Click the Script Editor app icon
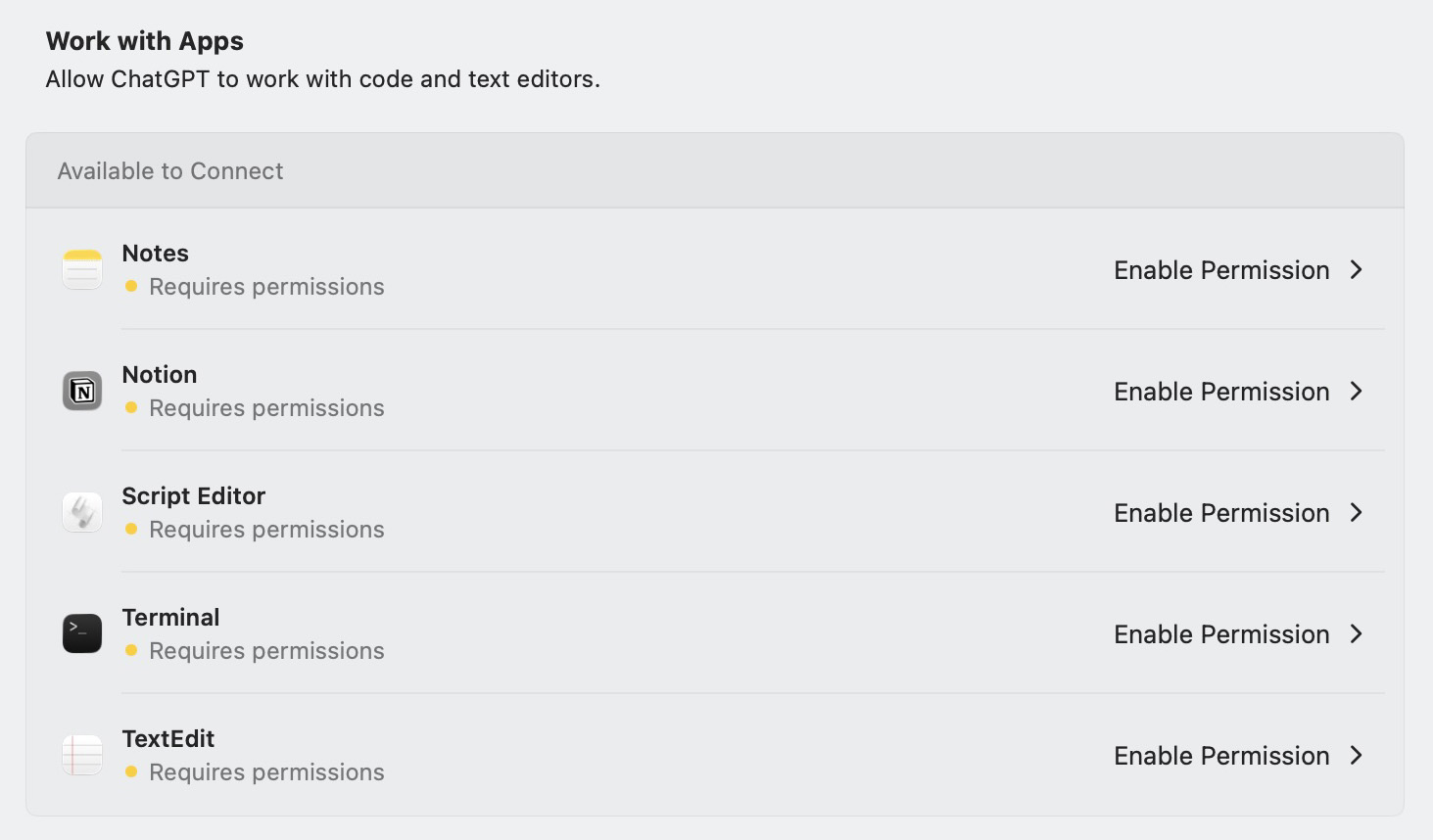The image size is (1433, 840). click(82, 512)
